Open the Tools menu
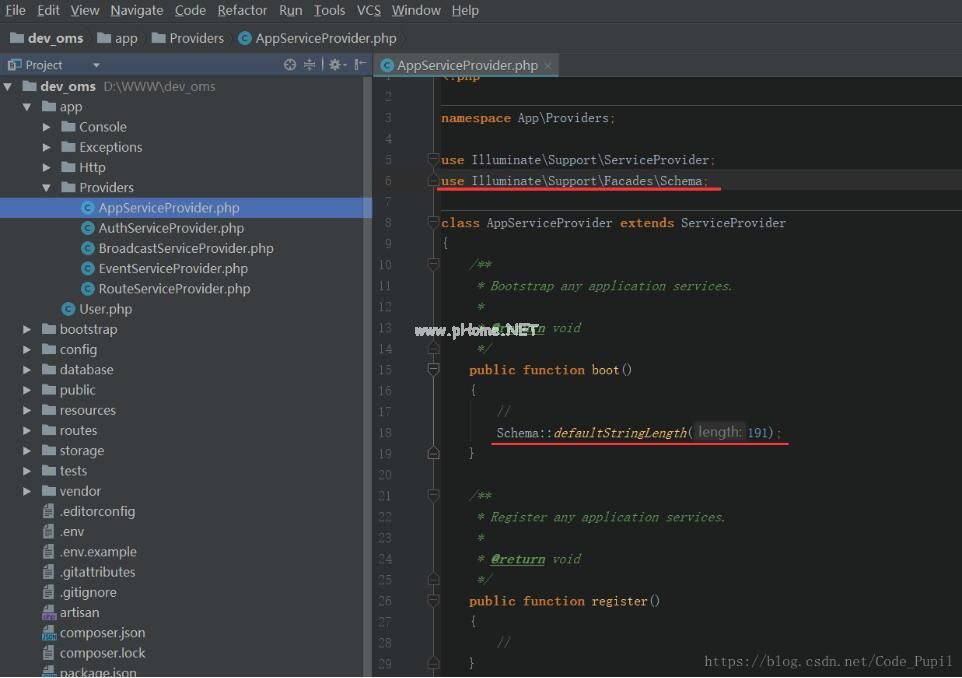The image size is (962, 678). (x=329, y=10)
